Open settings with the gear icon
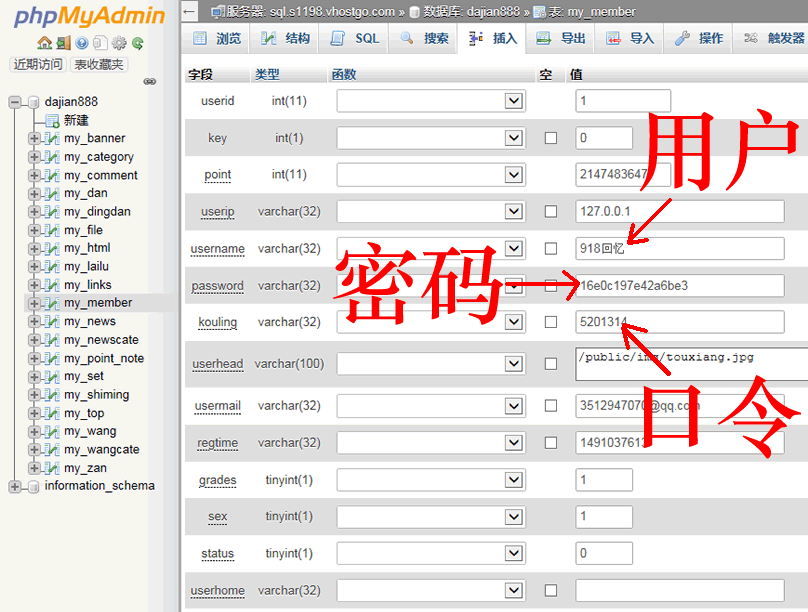Screen dimensions: 808x612 (119, 43)
